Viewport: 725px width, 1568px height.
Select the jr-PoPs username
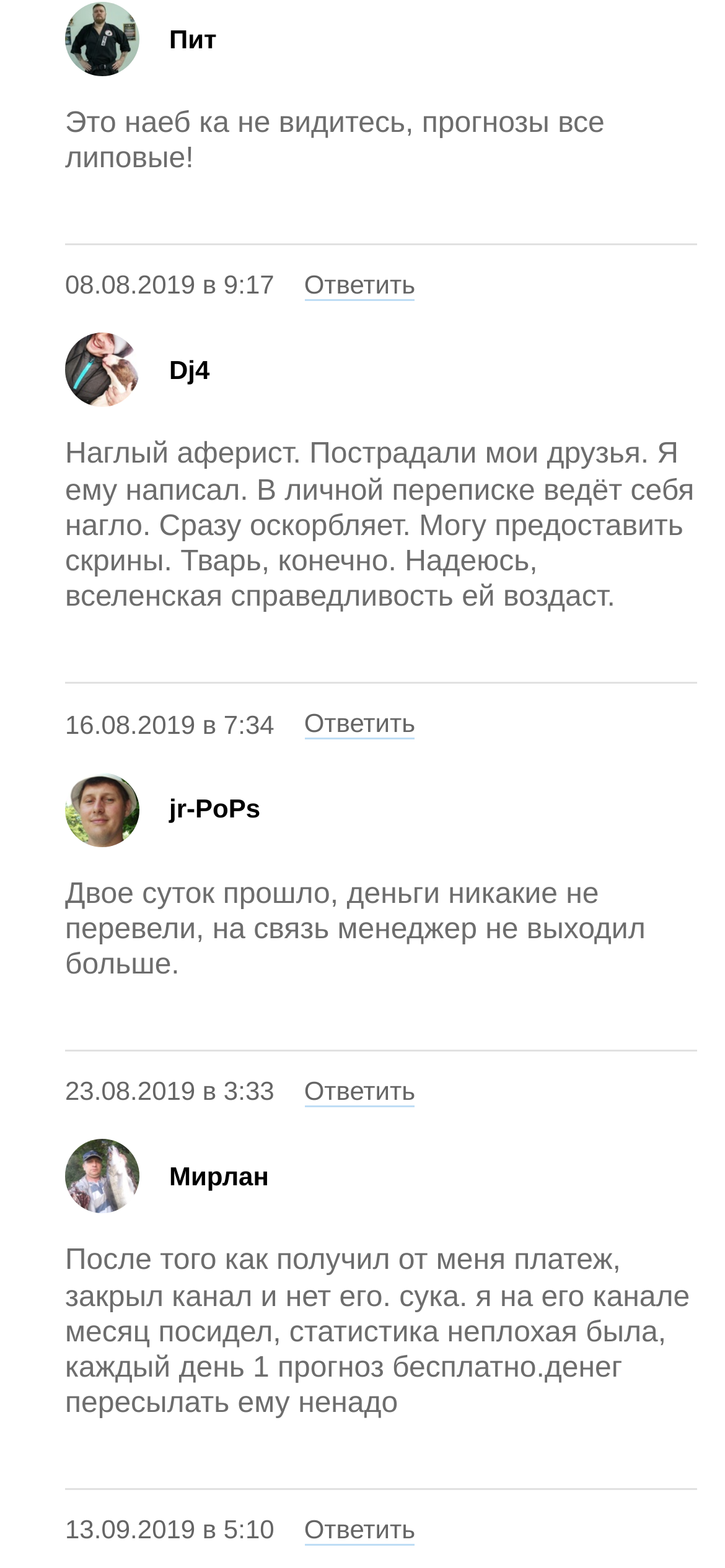[x=214, y=809]
